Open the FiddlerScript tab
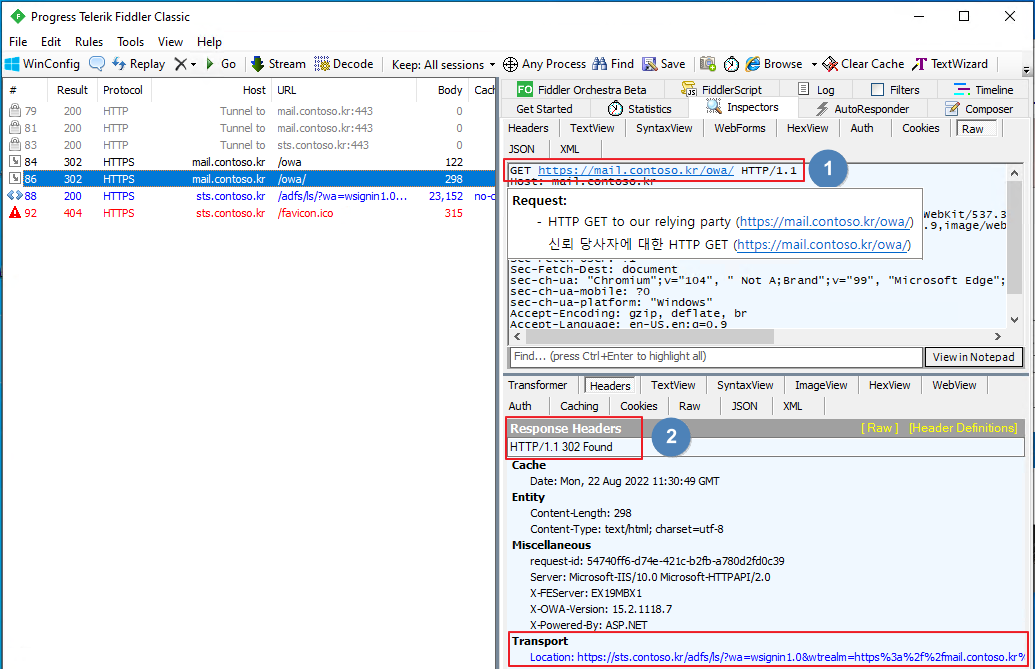 point(721,90)
